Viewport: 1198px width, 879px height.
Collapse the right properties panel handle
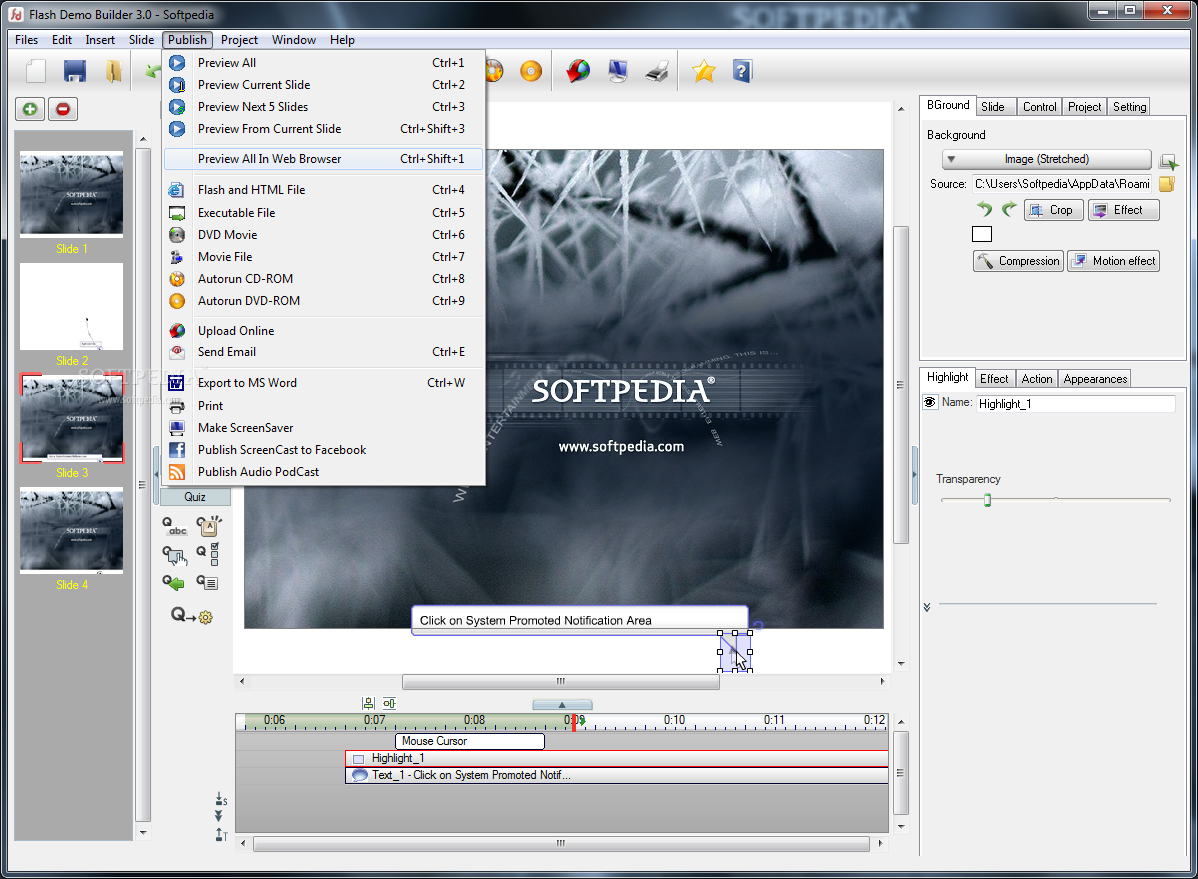tap(915, 475)
